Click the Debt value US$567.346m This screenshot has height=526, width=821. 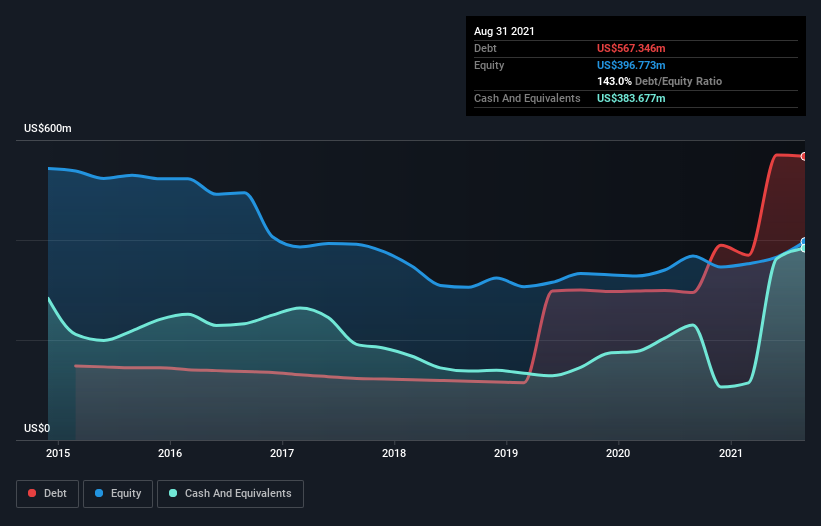(631, 48)
